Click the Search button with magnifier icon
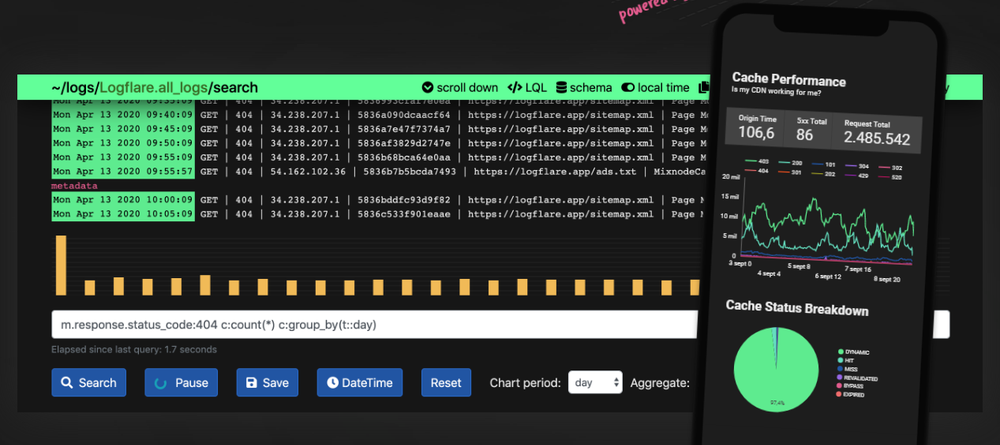This screenshot has width=1000, height=445. click(89, 383)
